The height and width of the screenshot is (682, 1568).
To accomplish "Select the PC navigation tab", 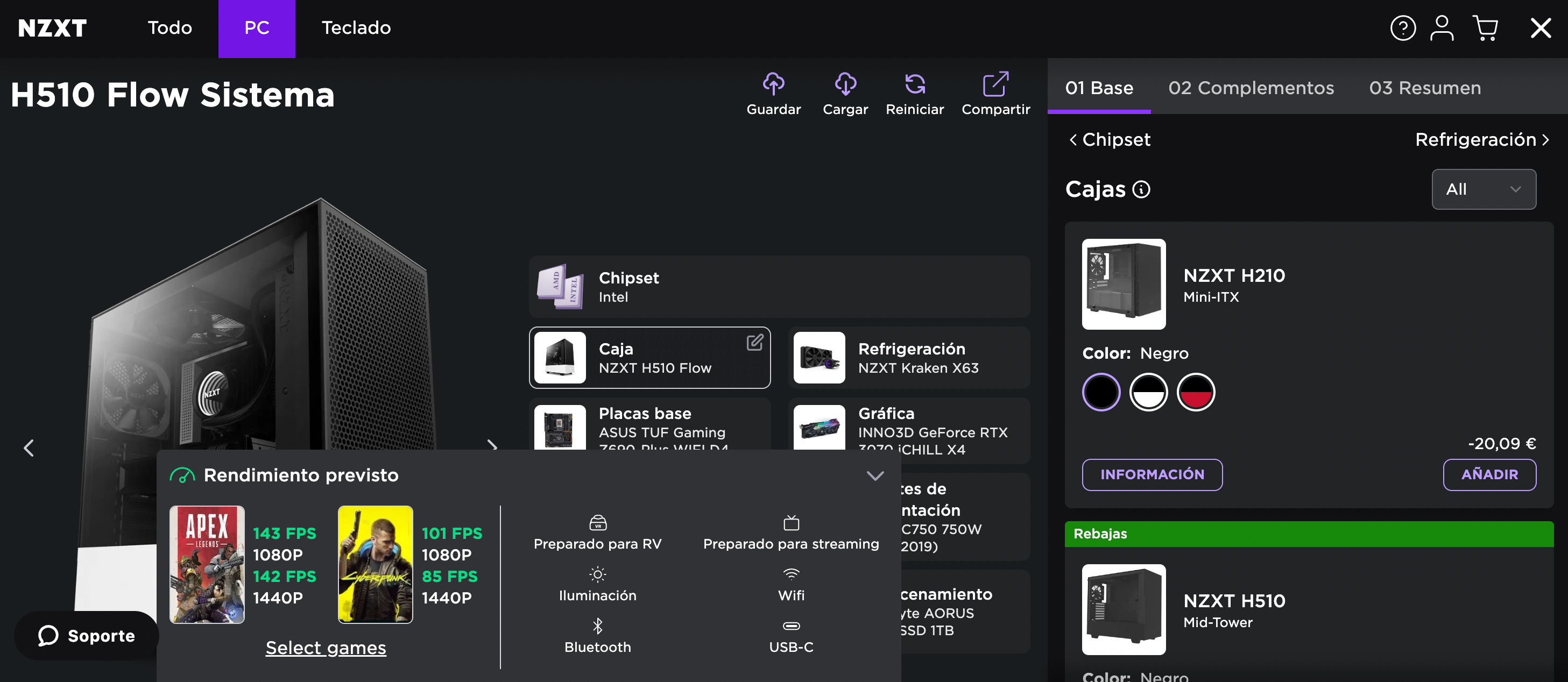I will (257, 28).
